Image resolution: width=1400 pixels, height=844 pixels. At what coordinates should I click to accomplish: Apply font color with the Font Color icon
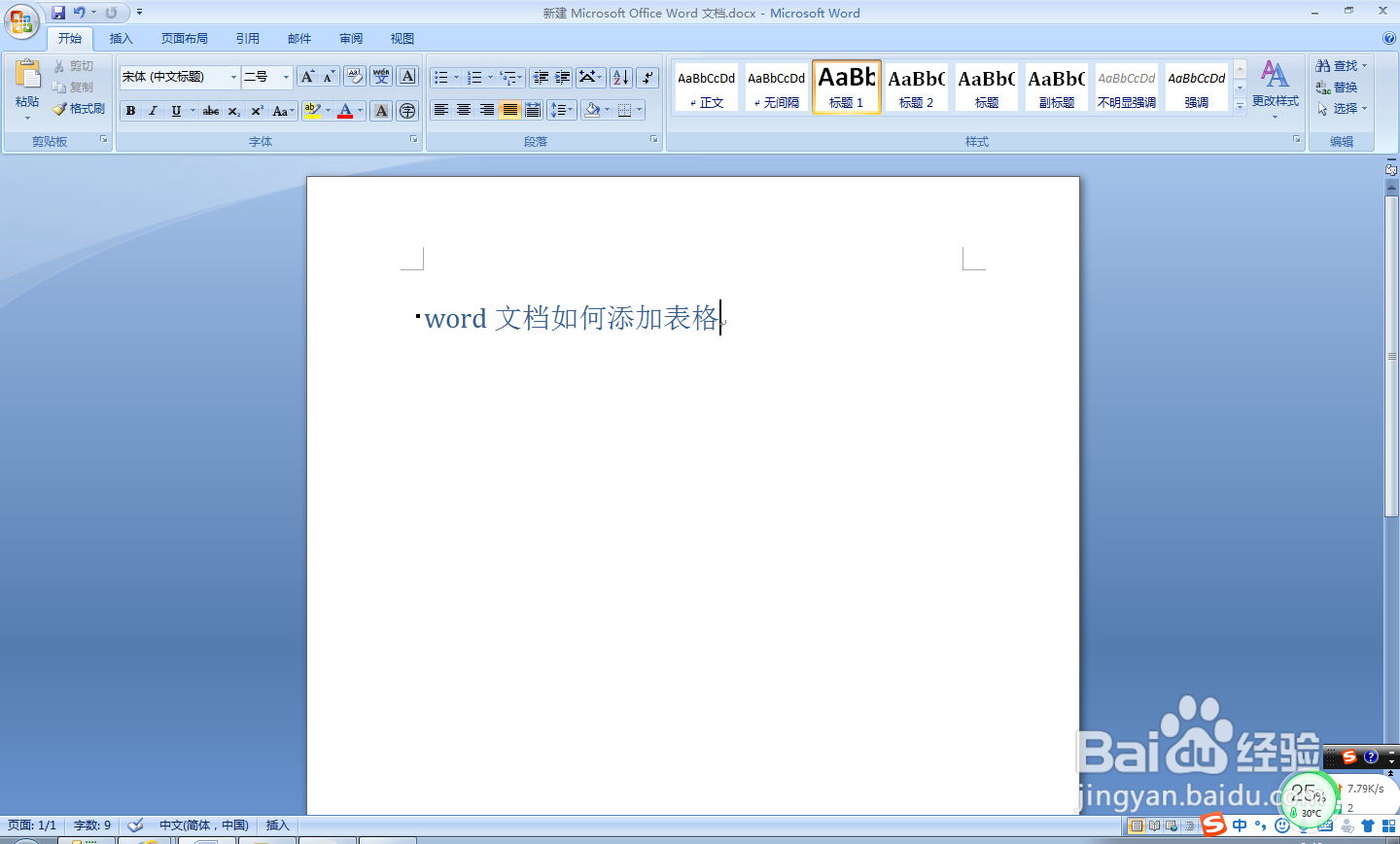pyautogui.click(x=347, y=110)
